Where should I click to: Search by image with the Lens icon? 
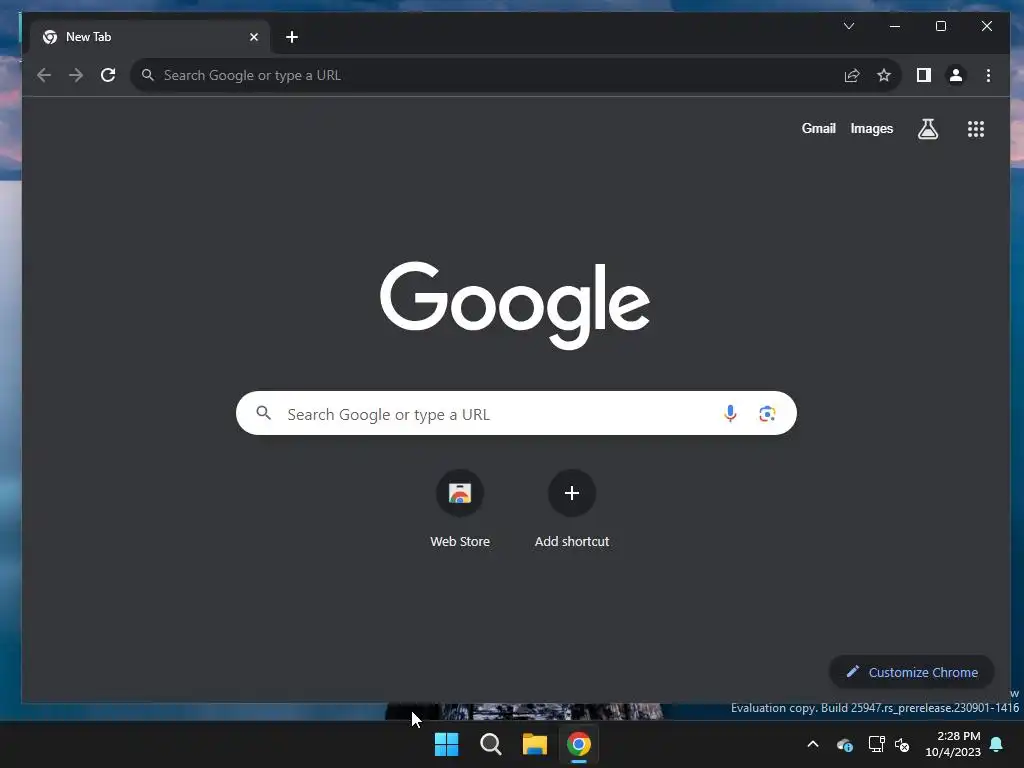pos(767,413)
